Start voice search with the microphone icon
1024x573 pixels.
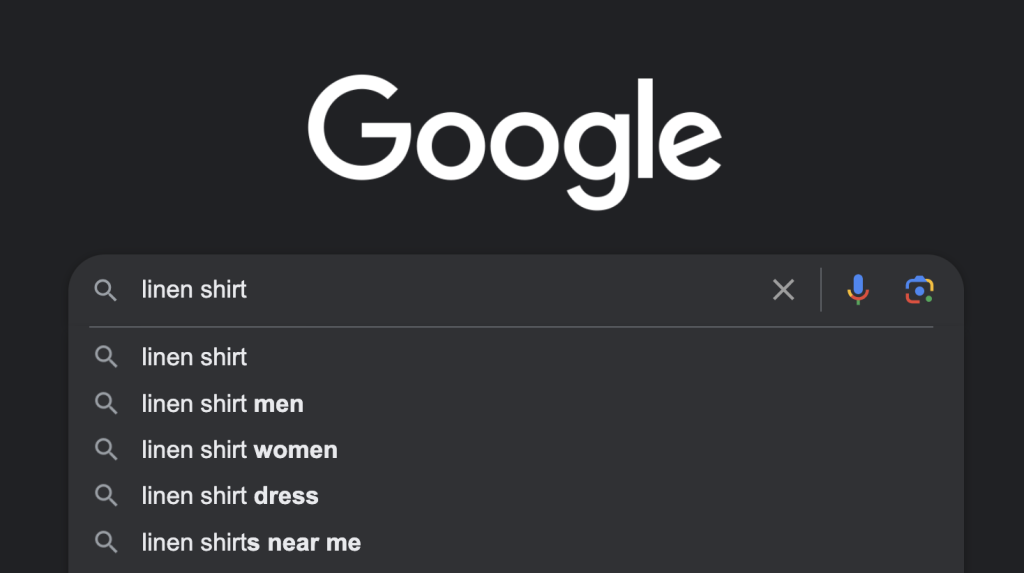(x=857, y=289)
